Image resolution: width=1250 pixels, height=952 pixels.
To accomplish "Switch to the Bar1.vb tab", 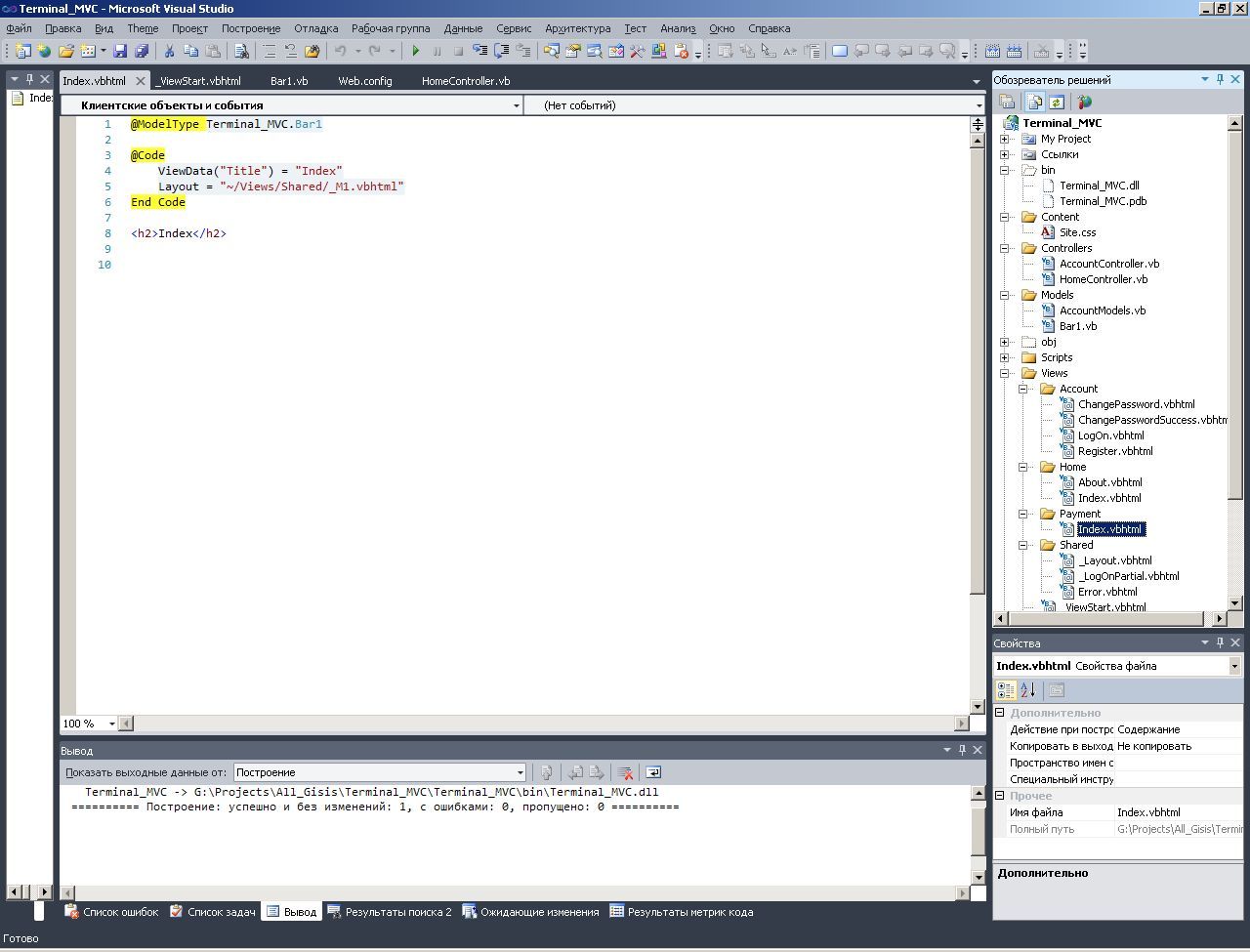I will [x=289, y=81].
